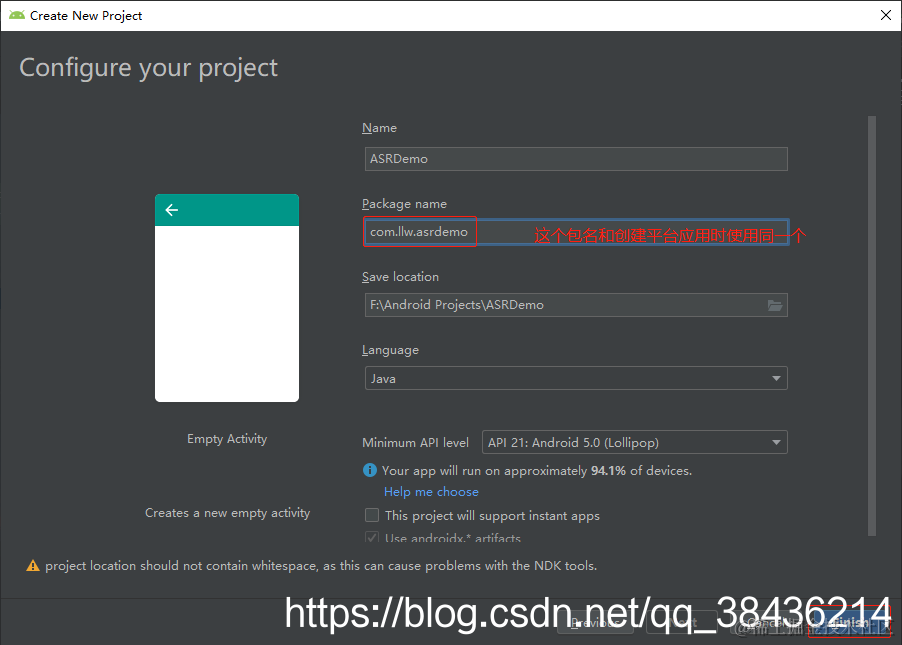Click the '94.1% of devices' text
902x645 pixels.
641,471
